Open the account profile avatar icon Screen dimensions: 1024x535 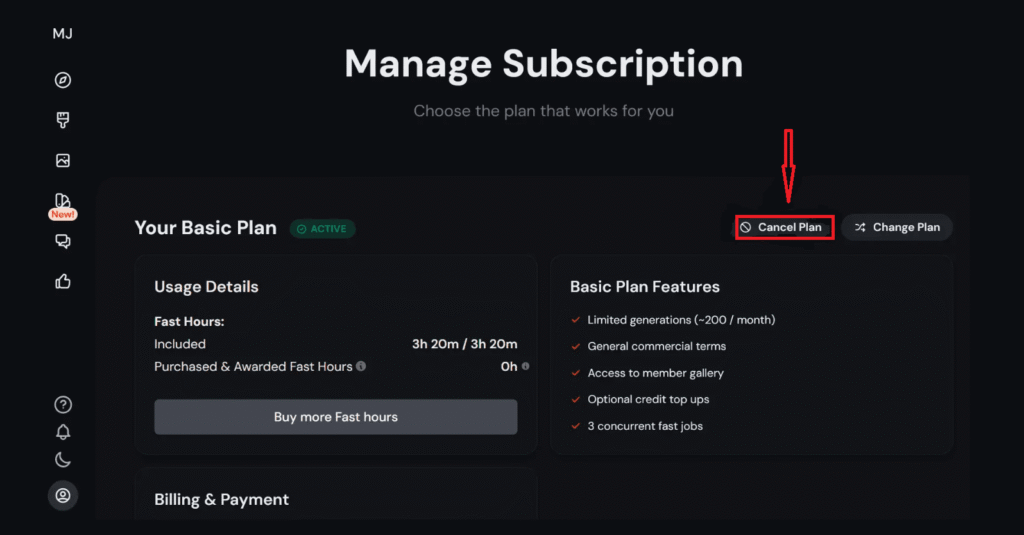click(63, 495)
